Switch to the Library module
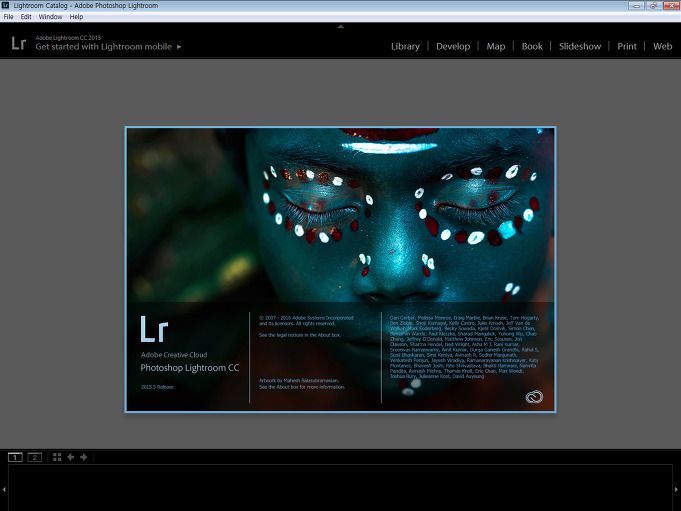681x511 pixels. [x=405, y=46]
